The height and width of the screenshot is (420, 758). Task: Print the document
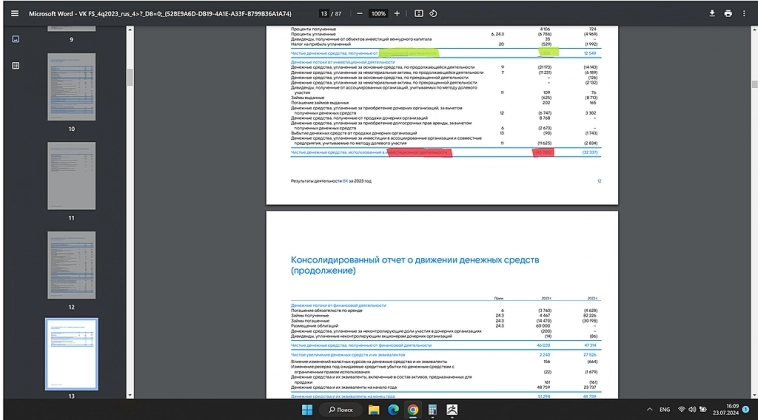(x=728, y=14)
